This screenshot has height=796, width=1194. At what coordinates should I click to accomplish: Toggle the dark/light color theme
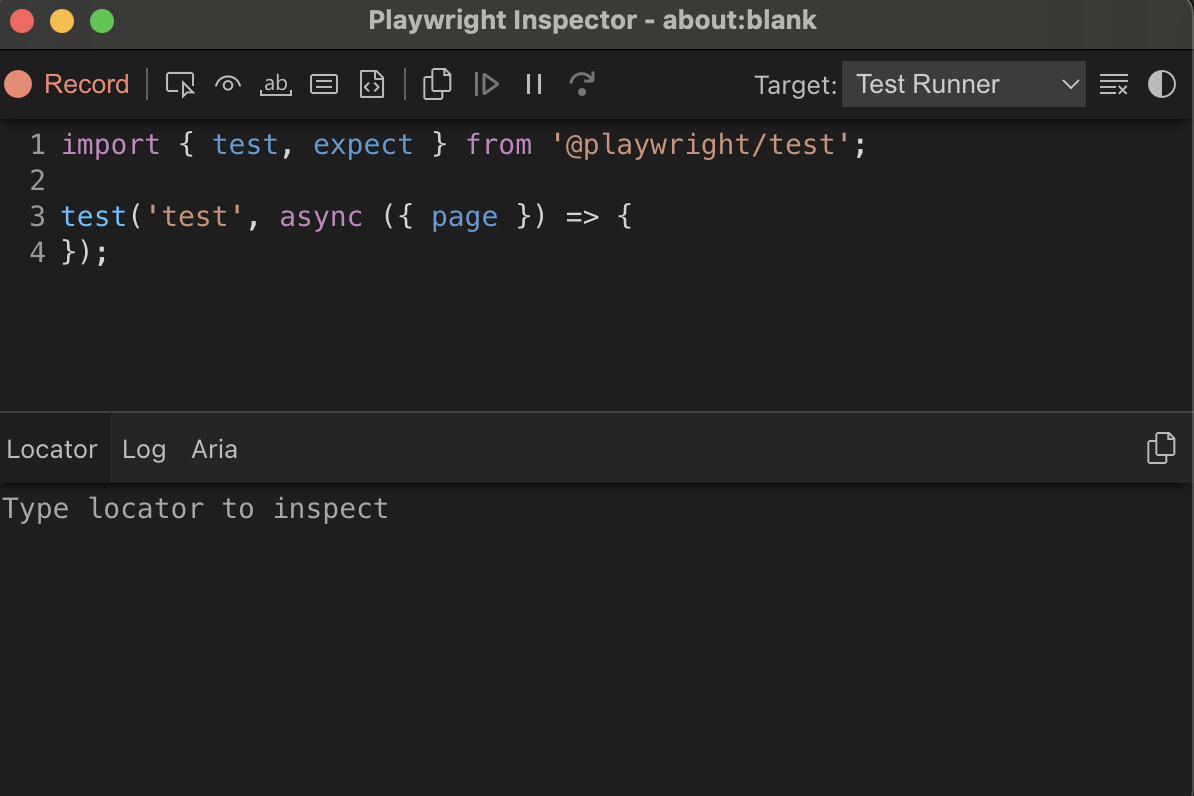click(x=1161, y=85)
